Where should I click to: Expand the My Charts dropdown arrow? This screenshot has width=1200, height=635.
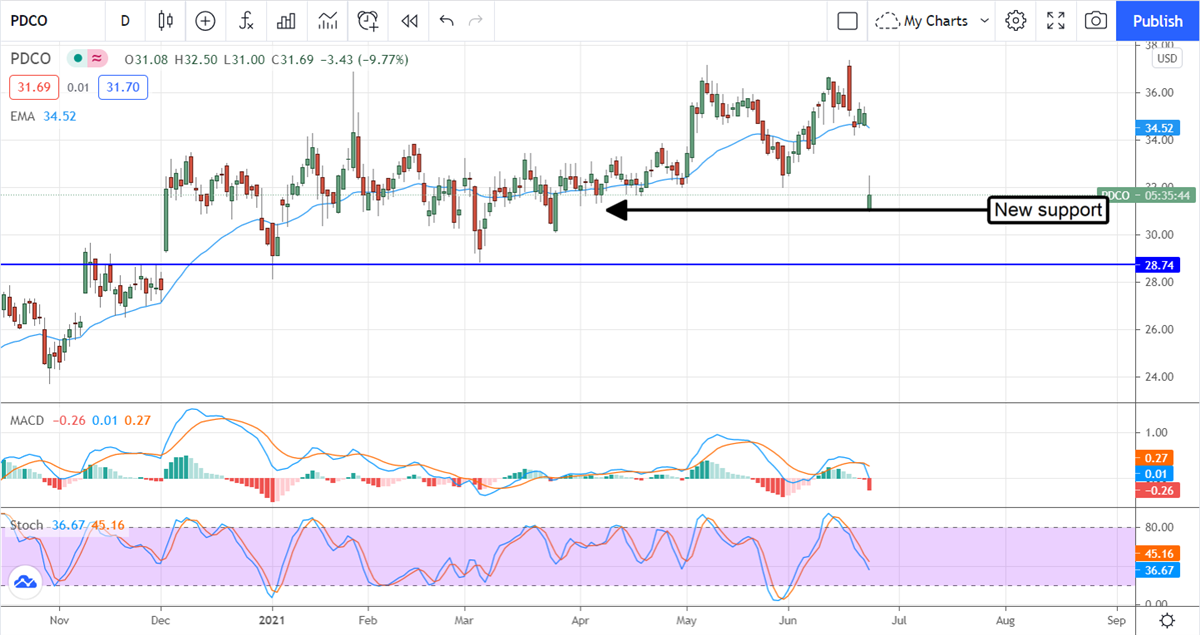pyautogui.click(x=984, y=20)
